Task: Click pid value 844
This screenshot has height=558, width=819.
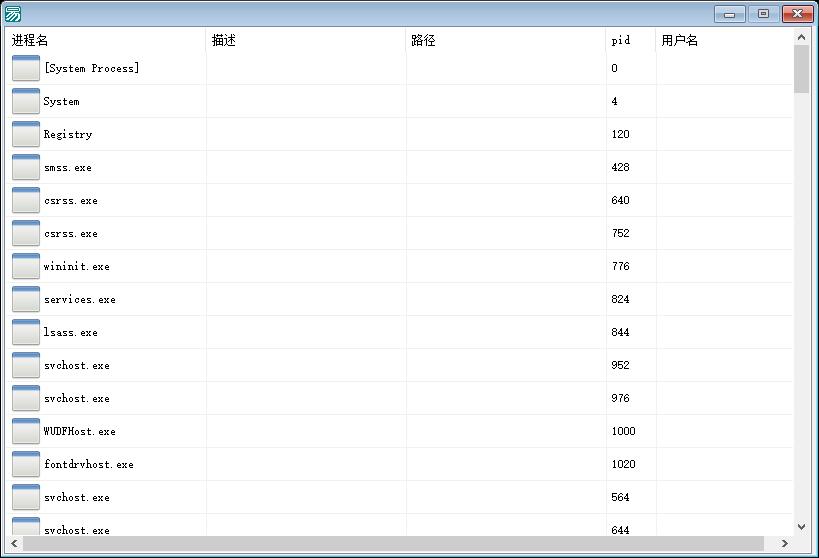Action: click(x=621, y=332)
